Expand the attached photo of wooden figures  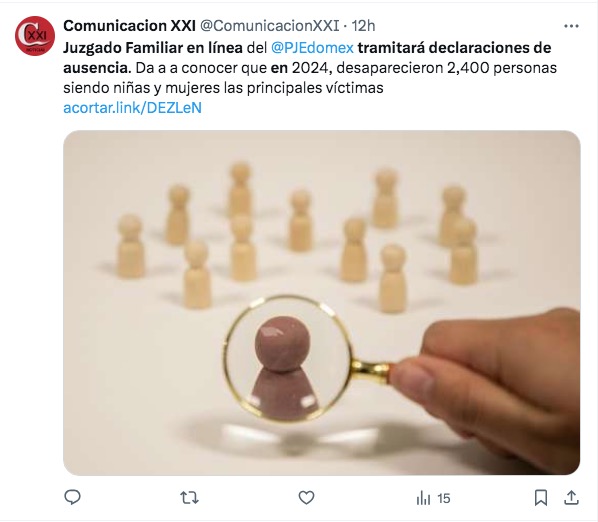322,303
